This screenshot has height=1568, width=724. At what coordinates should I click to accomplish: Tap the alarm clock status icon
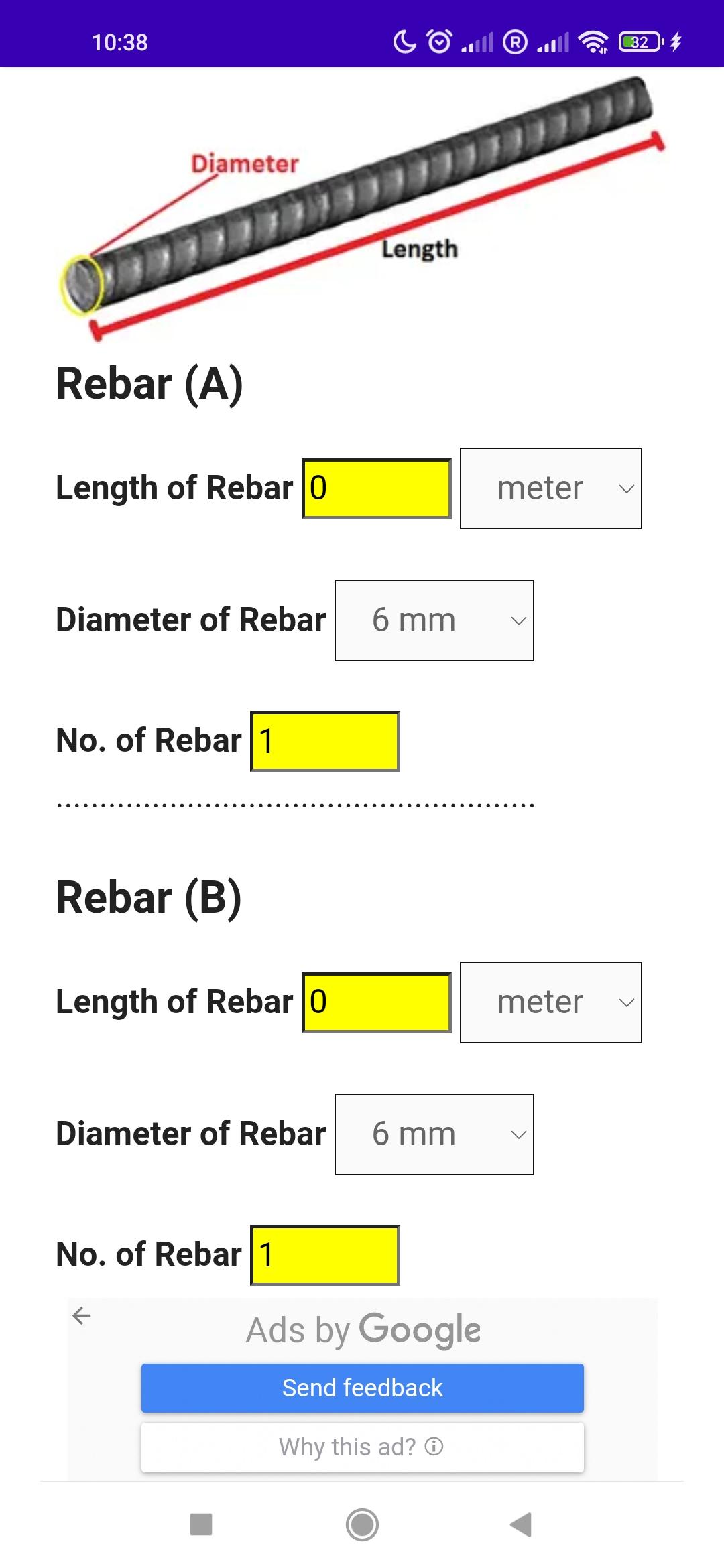click(x=440, y=42)
